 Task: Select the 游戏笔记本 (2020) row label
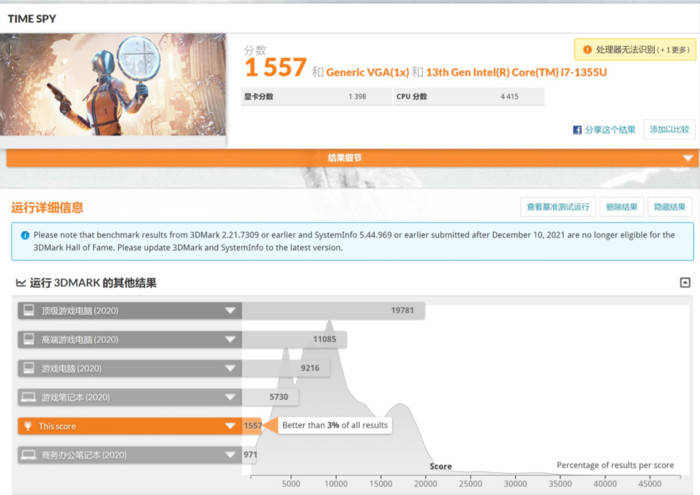click(x=75, y=397)
